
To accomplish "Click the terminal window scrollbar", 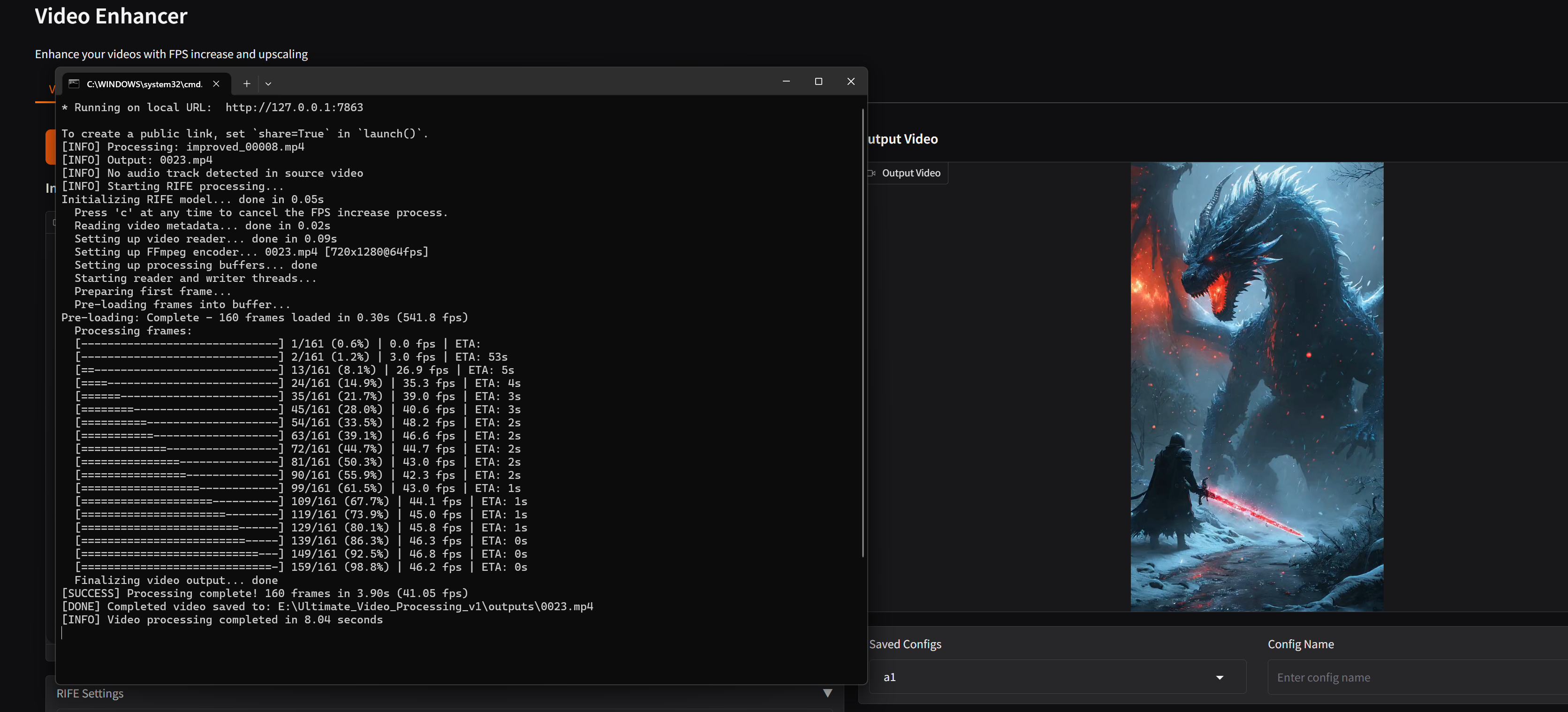I will tap(863, 335).
